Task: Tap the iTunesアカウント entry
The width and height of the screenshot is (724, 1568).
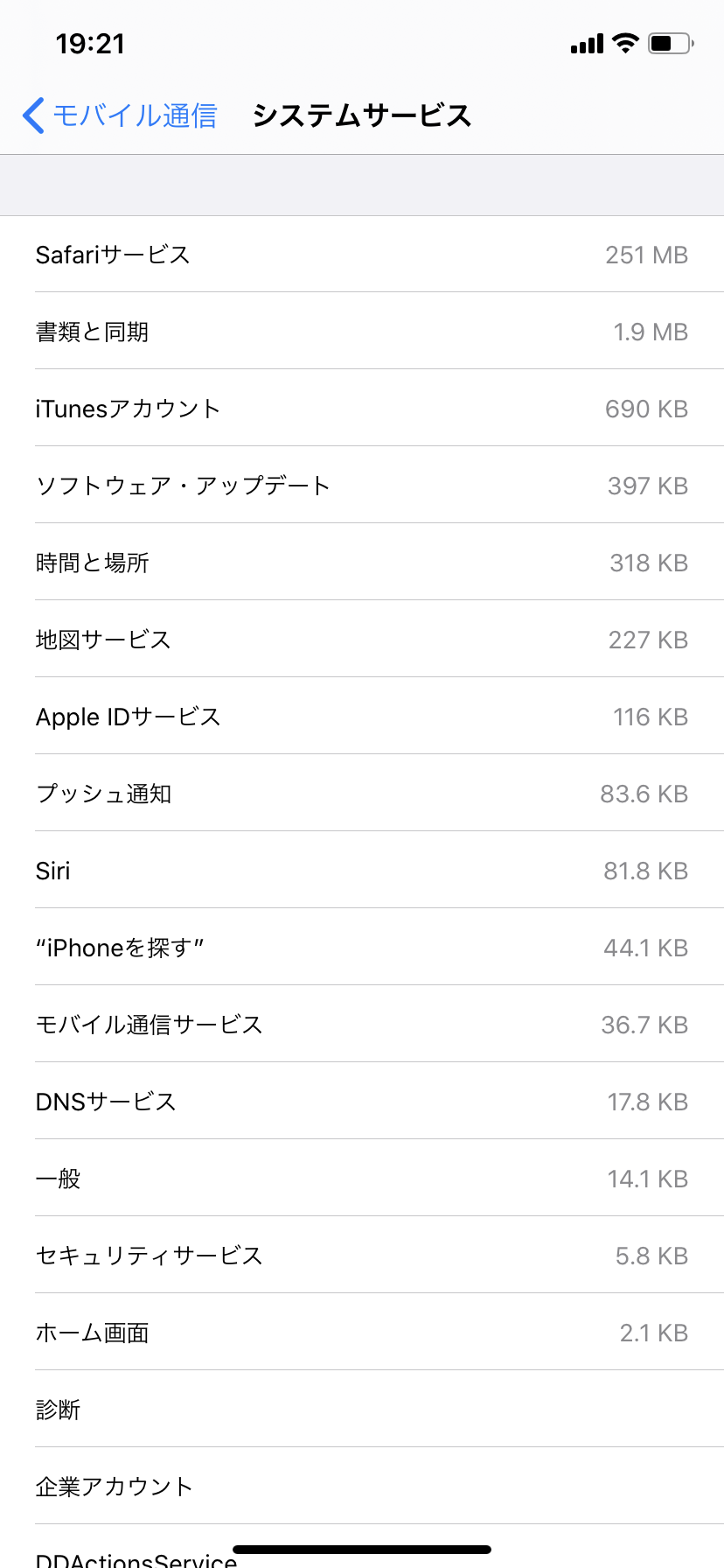Action: (362, 409)
